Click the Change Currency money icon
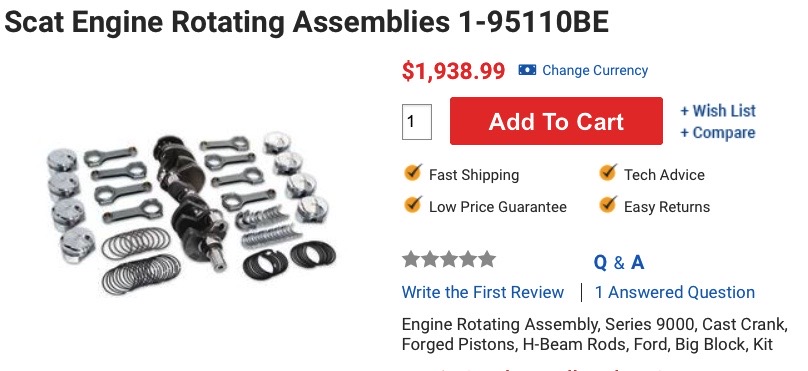Image resolution: width=808 pixels, height=371 pixels. 527,70
